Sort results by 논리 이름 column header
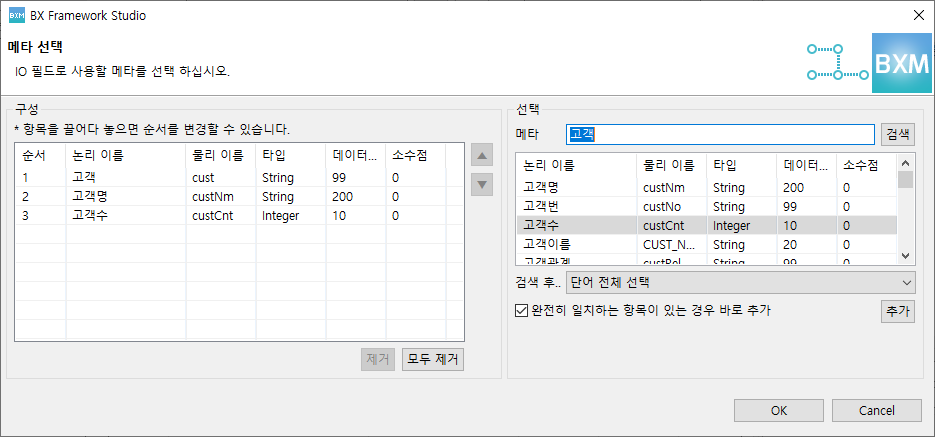This screenshot has height=437, width=935. pyautogui.click(x=575, y=164)
